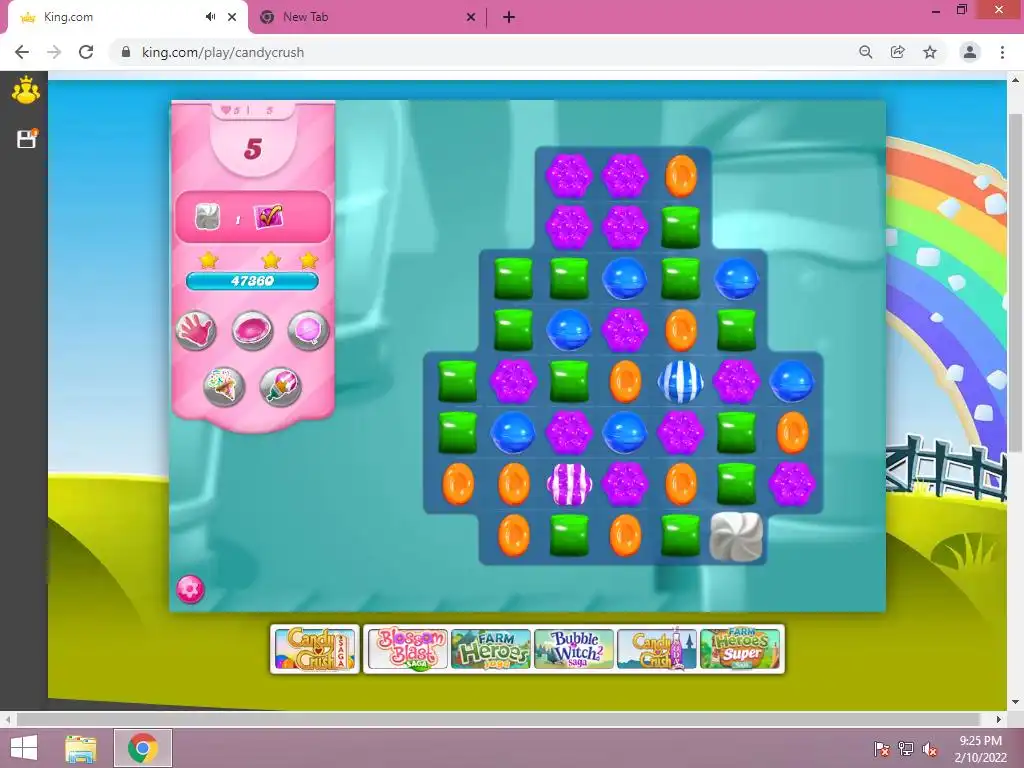
Task: Click the blue striped candy
Action: click(x=680, y=381)
